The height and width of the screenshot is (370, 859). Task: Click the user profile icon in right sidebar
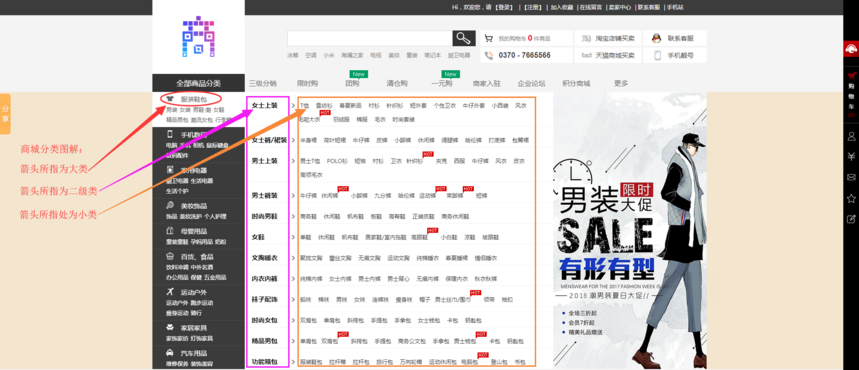coord(851,135)
